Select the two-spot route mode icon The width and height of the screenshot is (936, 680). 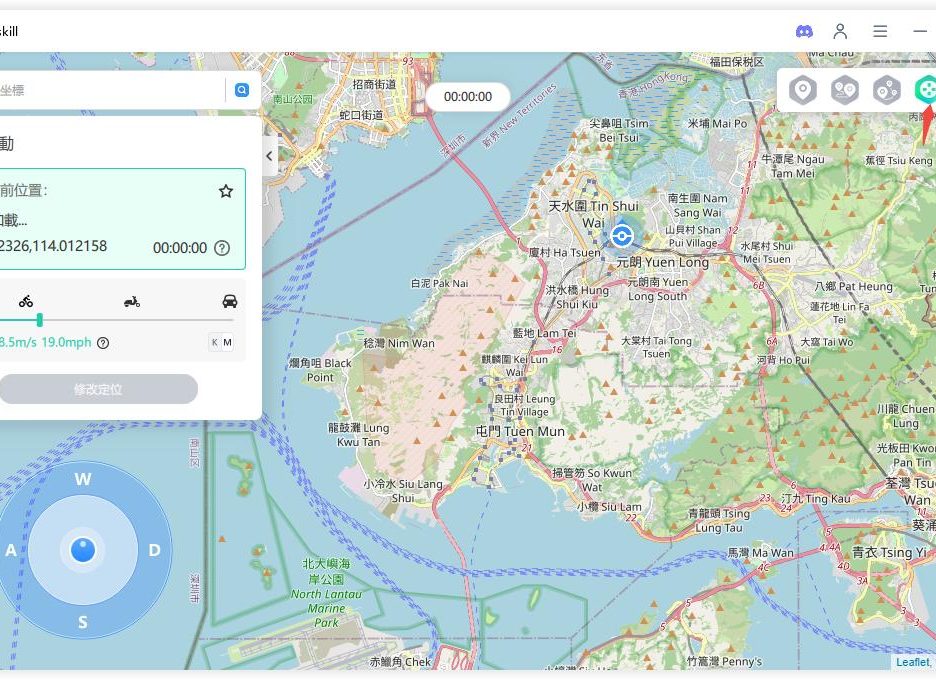point(845,90)
